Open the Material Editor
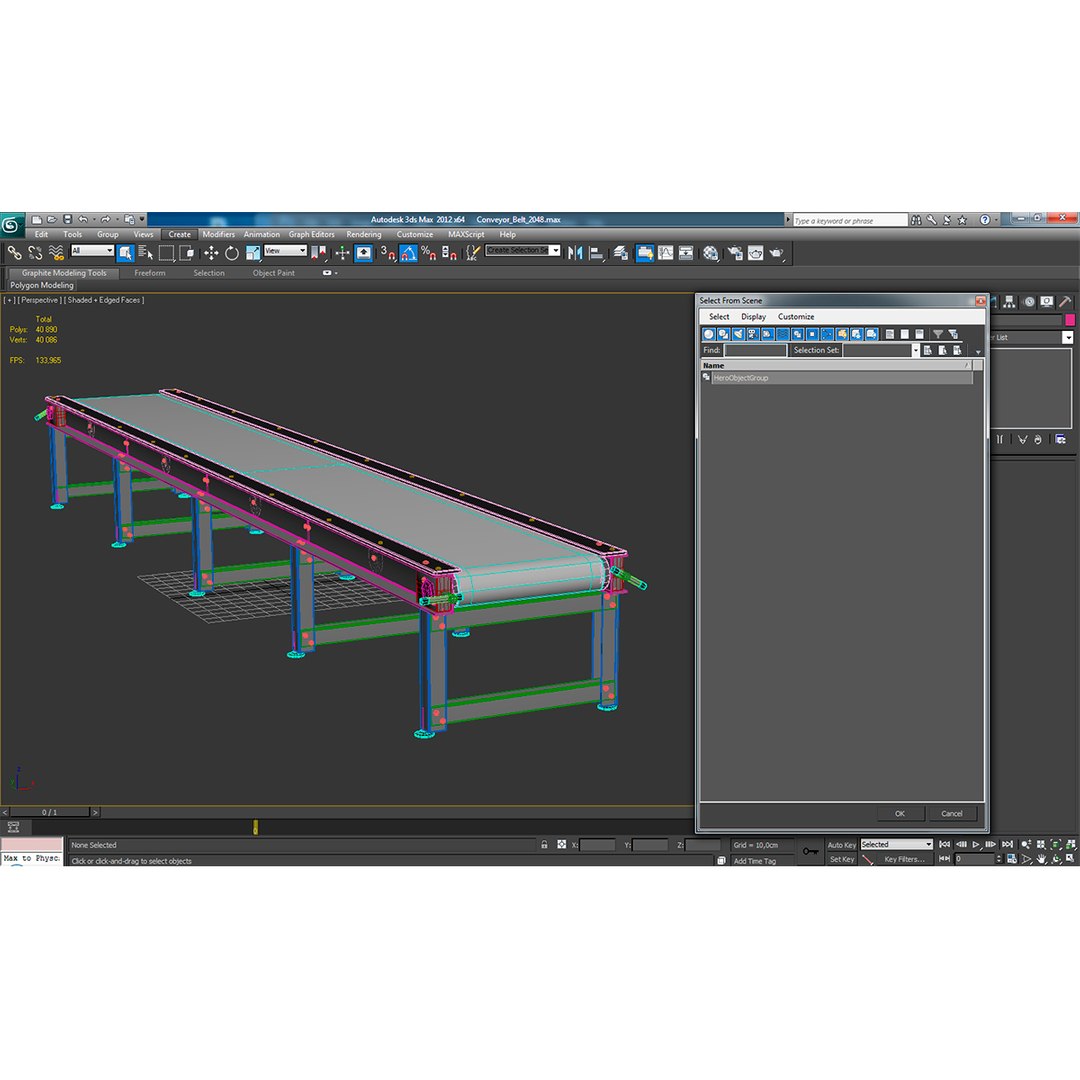 point(710,253)
